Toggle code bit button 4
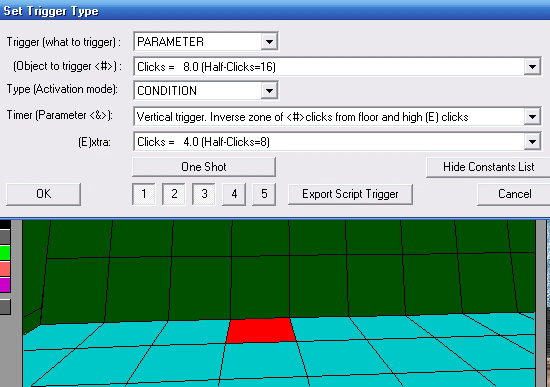Viewport: 550px width, 387px height. [x=234, y=194]
